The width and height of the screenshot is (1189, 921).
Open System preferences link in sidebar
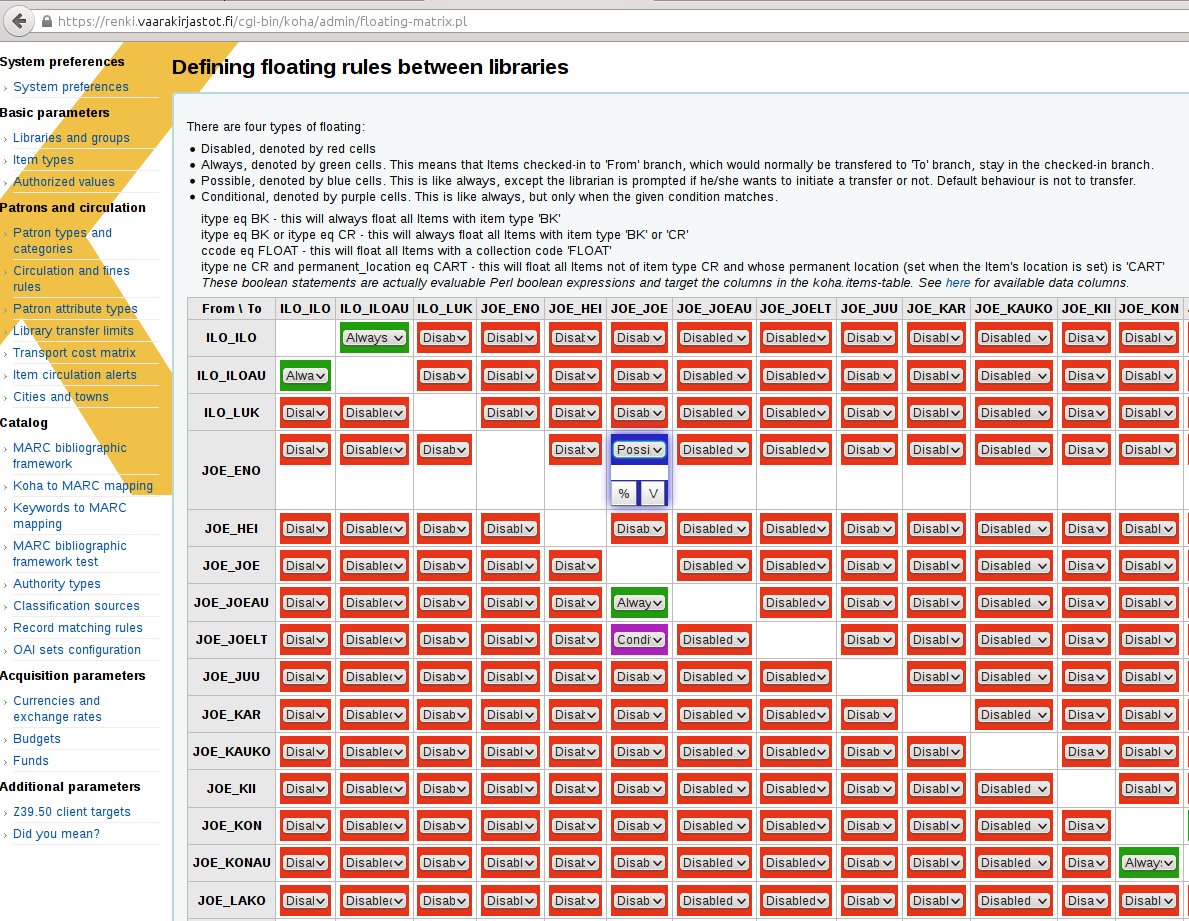(71, 87)
